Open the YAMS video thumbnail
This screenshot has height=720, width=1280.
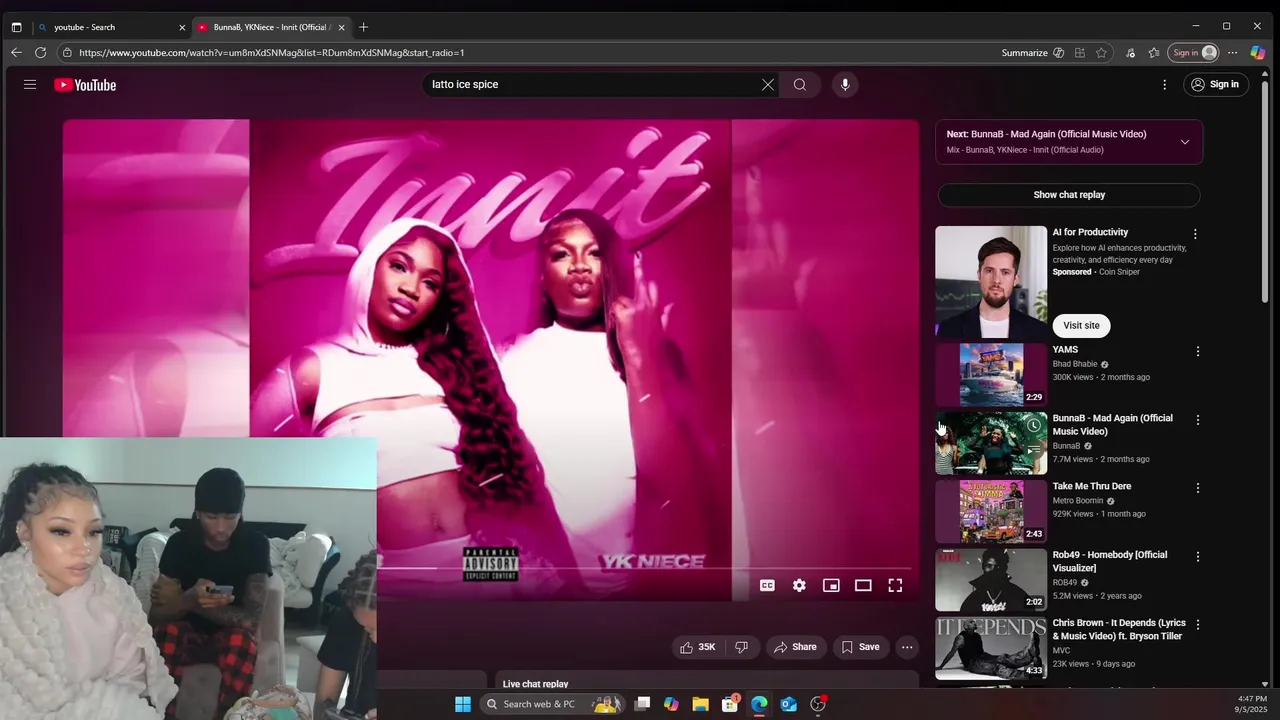(991, 374)
